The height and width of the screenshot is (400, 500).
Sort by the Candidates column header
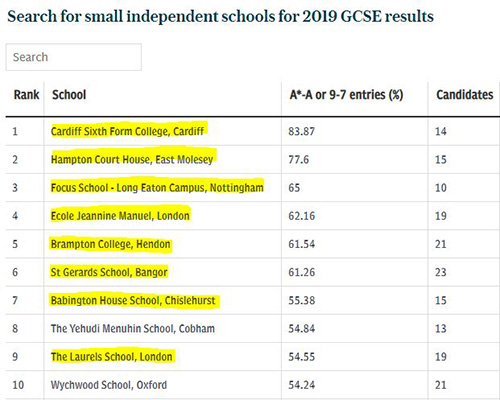pyautogui.click(x=465, y=95)
